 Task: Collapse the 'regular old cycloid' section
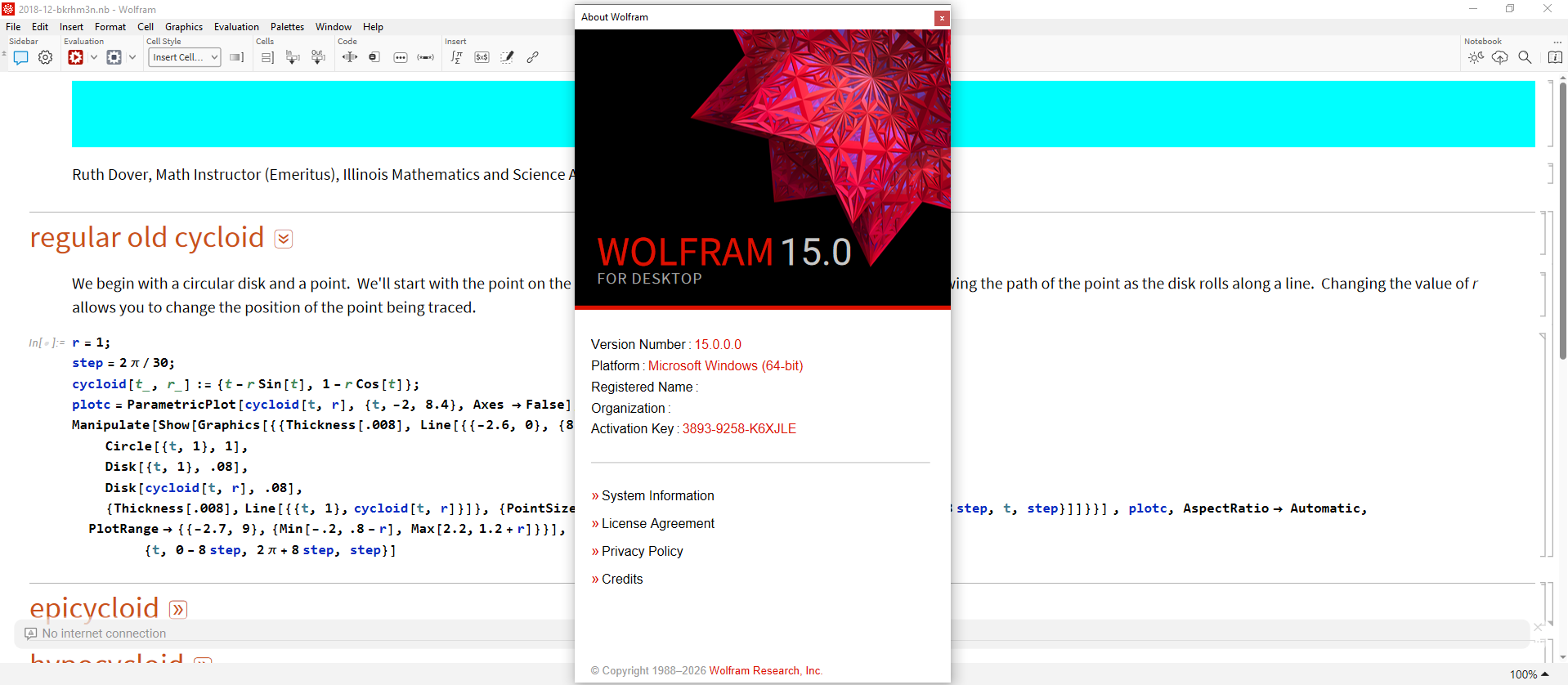point(284,239)
